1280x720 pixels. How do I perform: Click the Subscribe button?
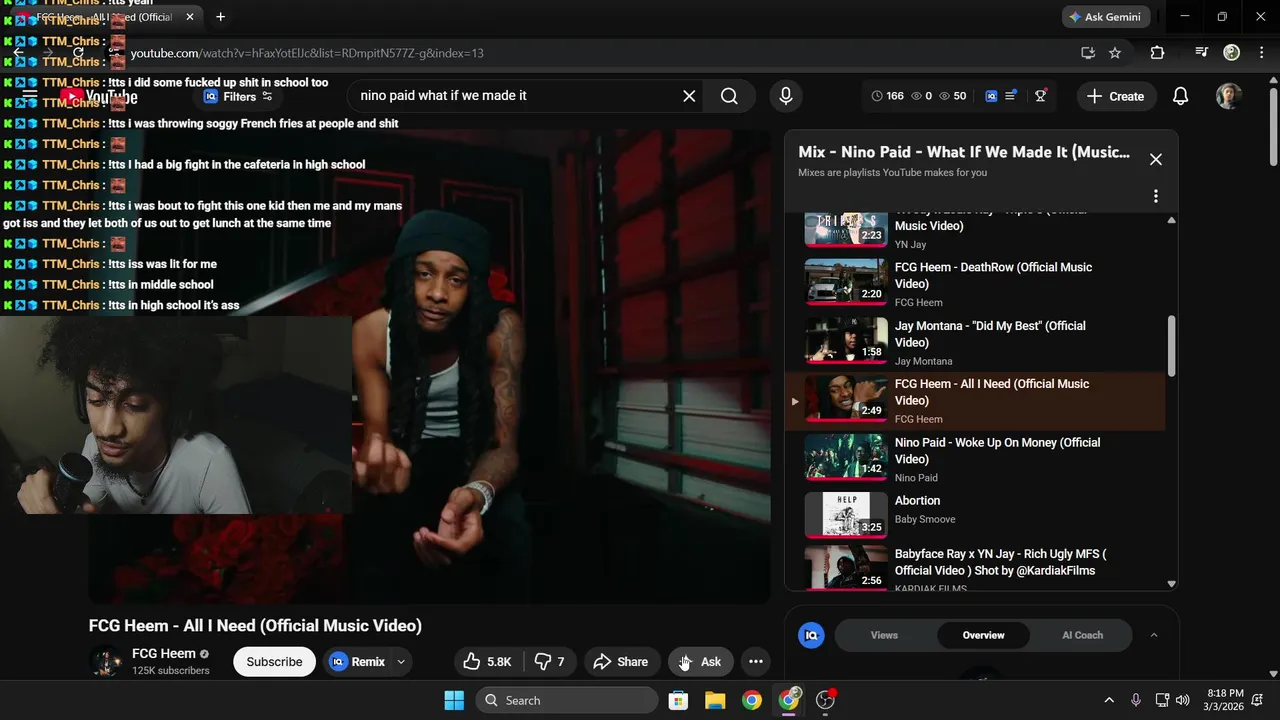click(x=274, y=662)
